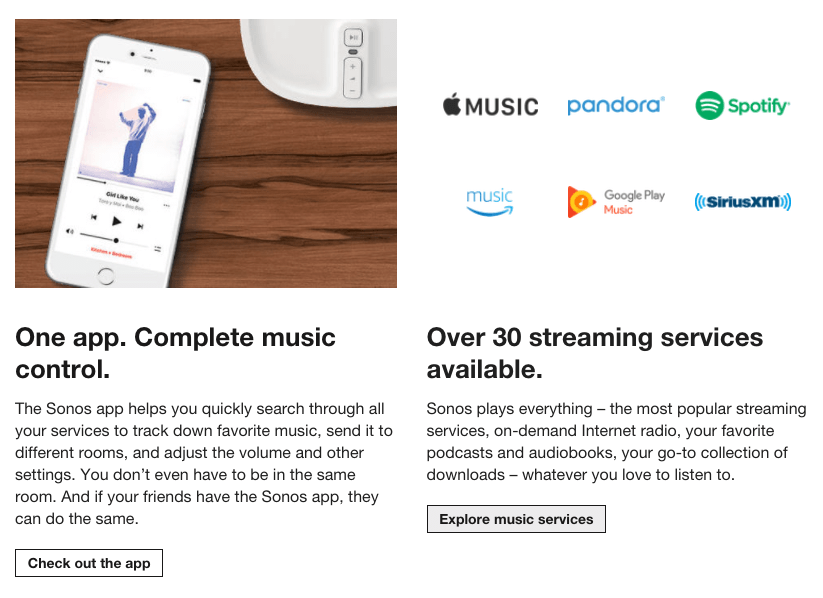Click the speaker's play/pause button

click(353, 37)
